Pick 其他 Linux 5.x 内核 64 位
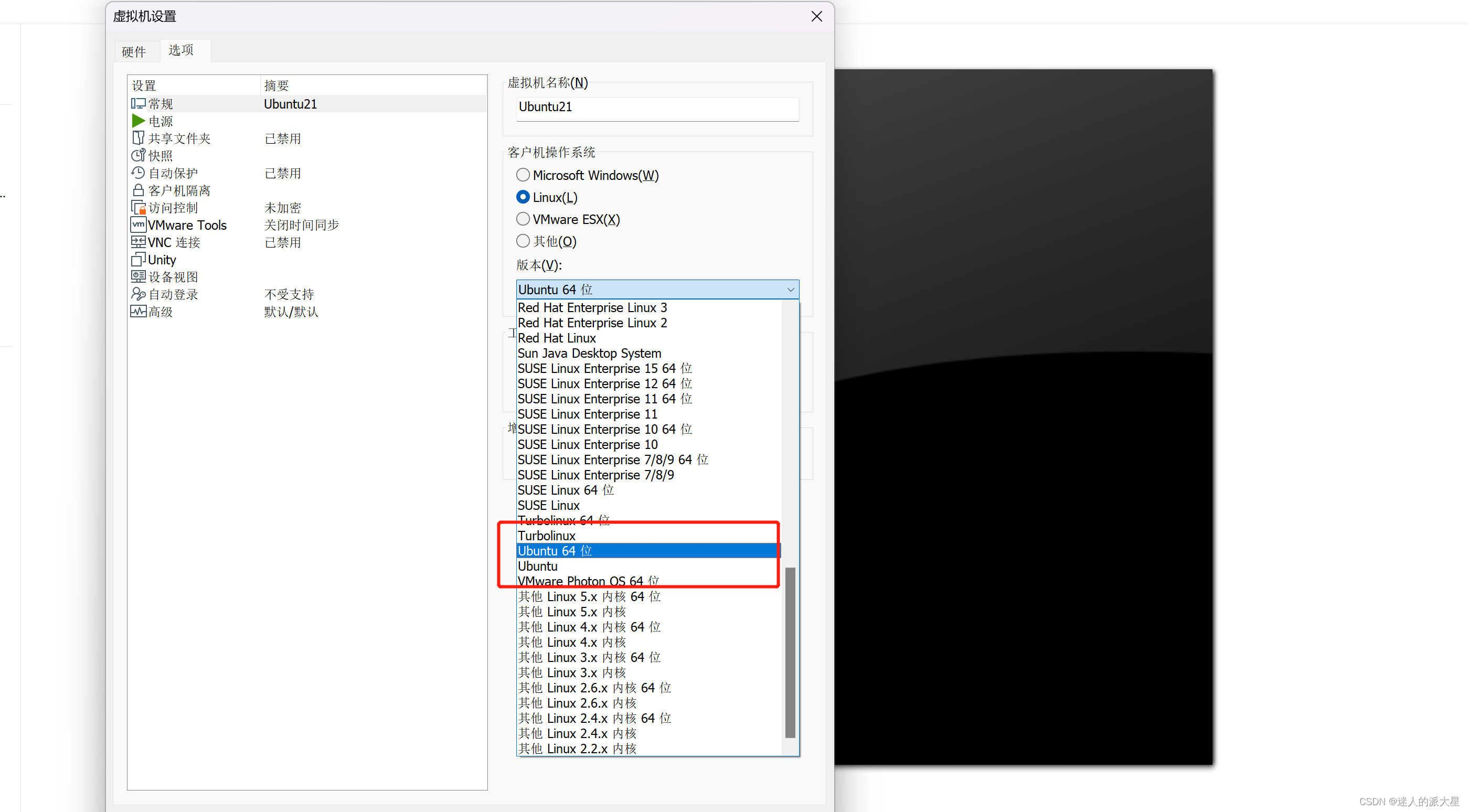 649,596
